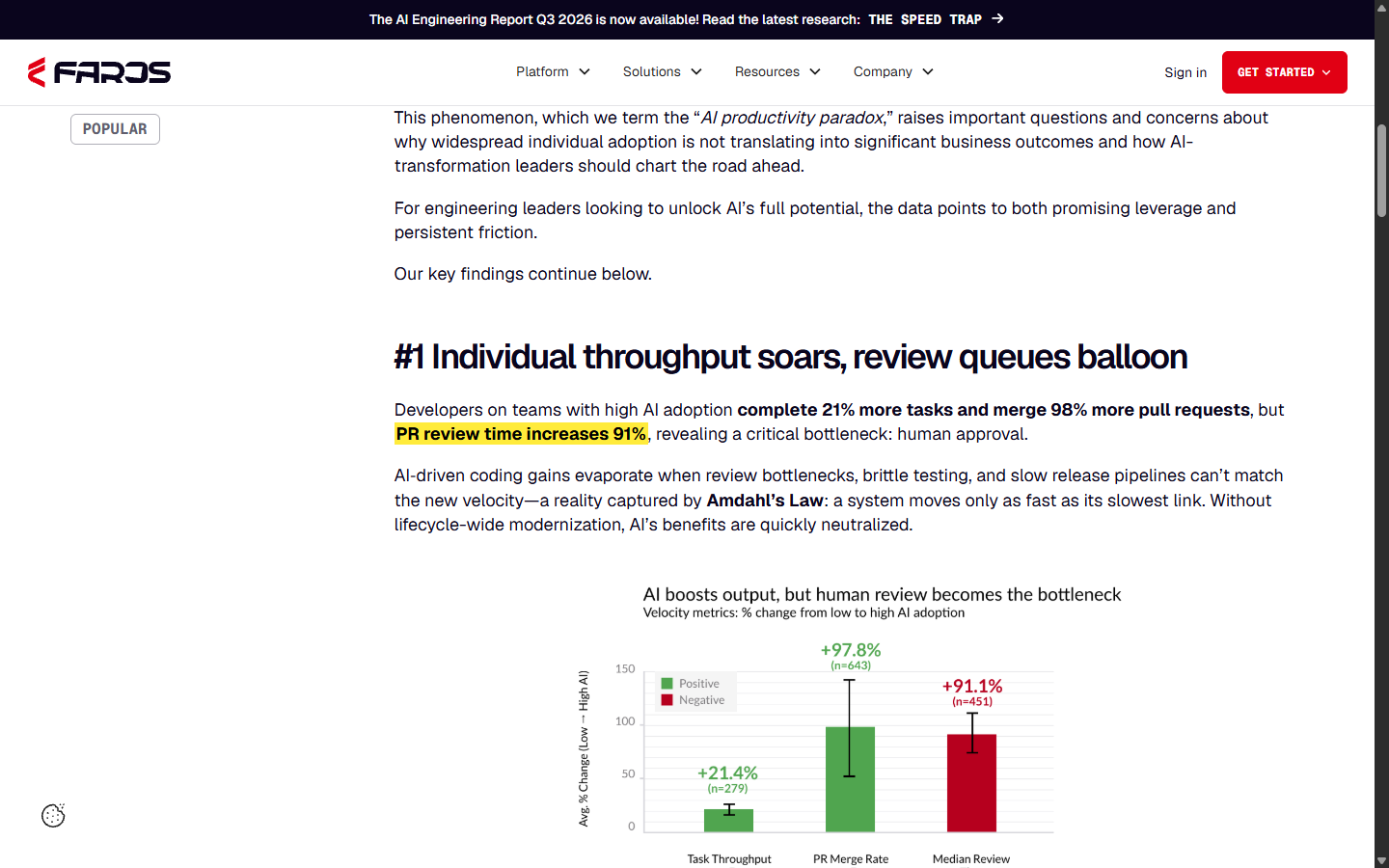This screenshot has width=1389, height=868.
Task: Click the chart title 'AI boosts output' text
Action: click(882, 594)
